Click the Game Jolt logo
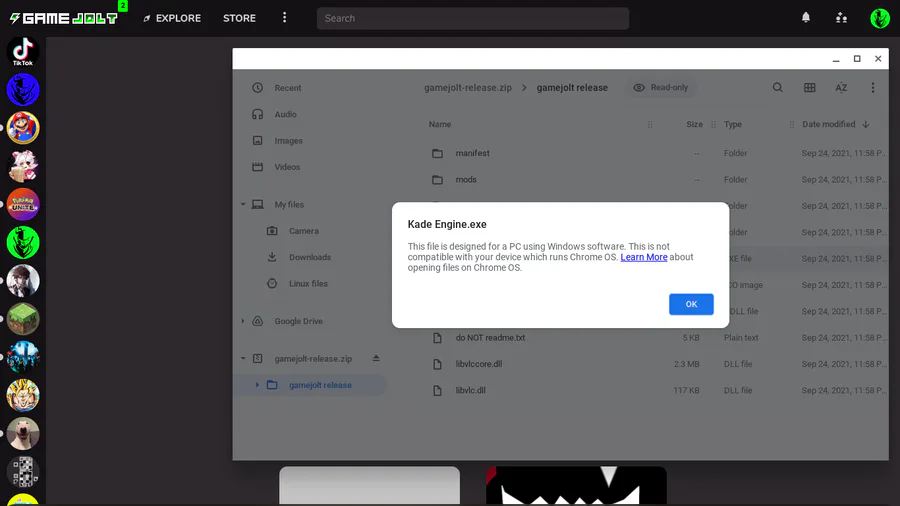 (63, 18)
